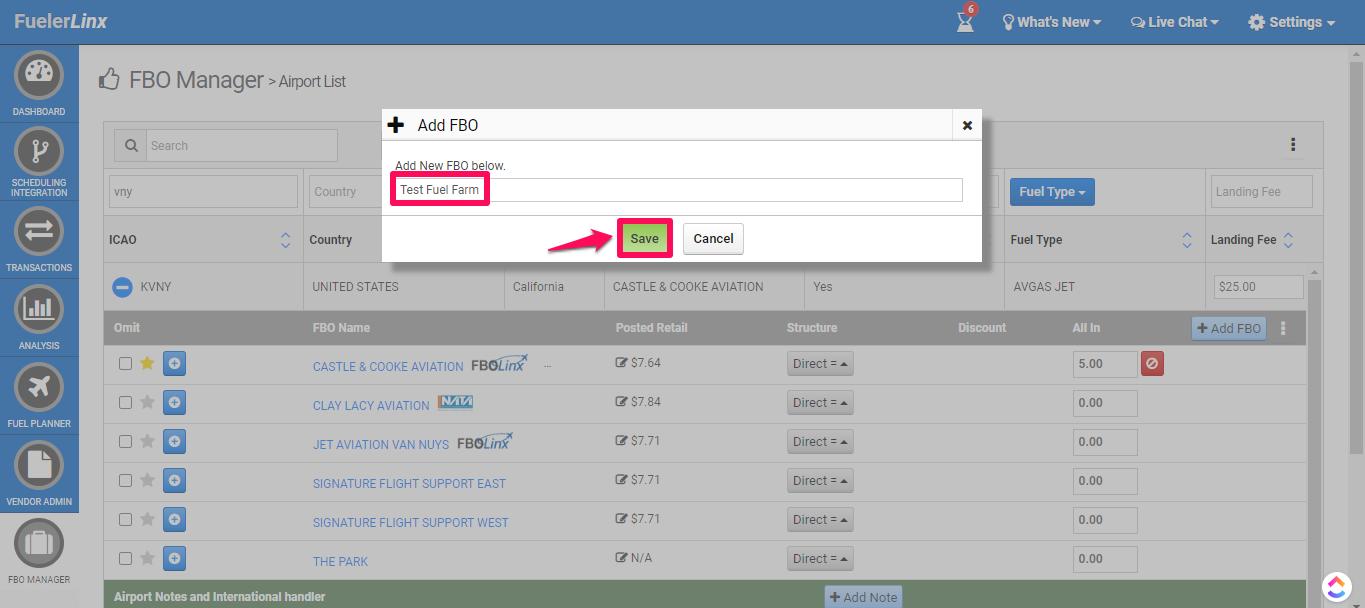Close the Add FBO dialog

point(967,125)
